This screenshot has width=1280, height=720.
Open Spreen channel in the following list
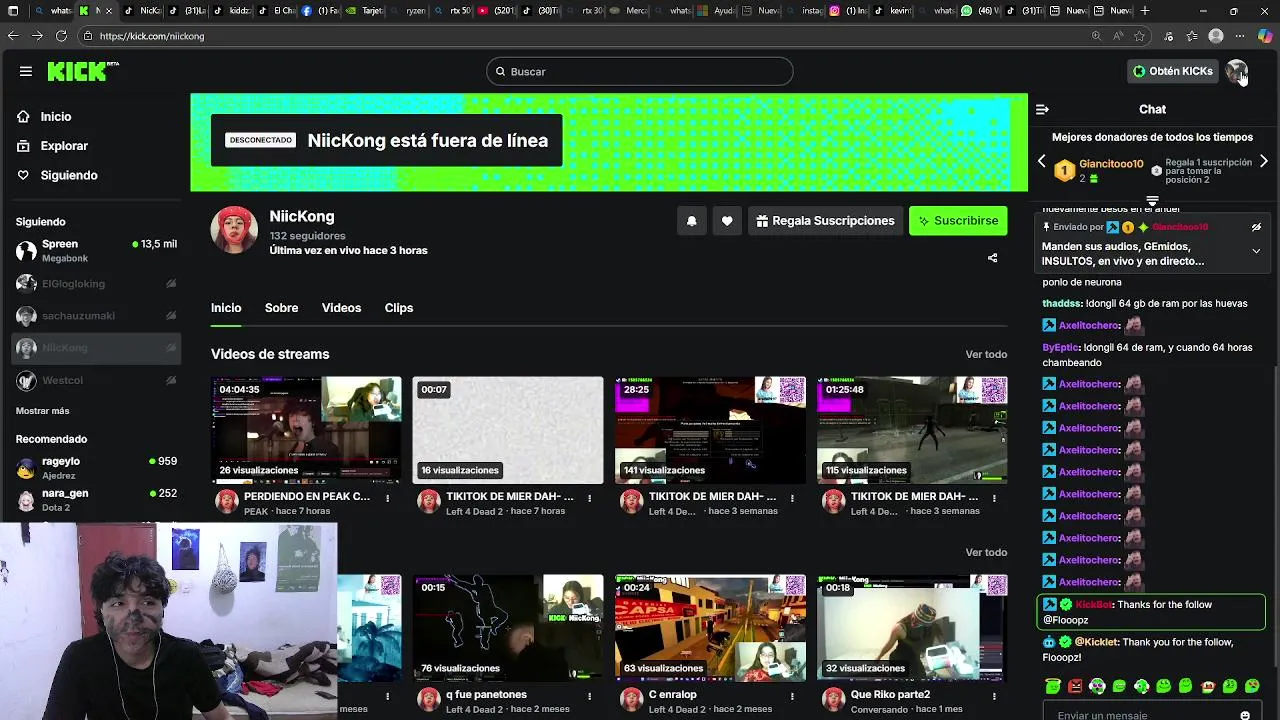click(96, 251)
